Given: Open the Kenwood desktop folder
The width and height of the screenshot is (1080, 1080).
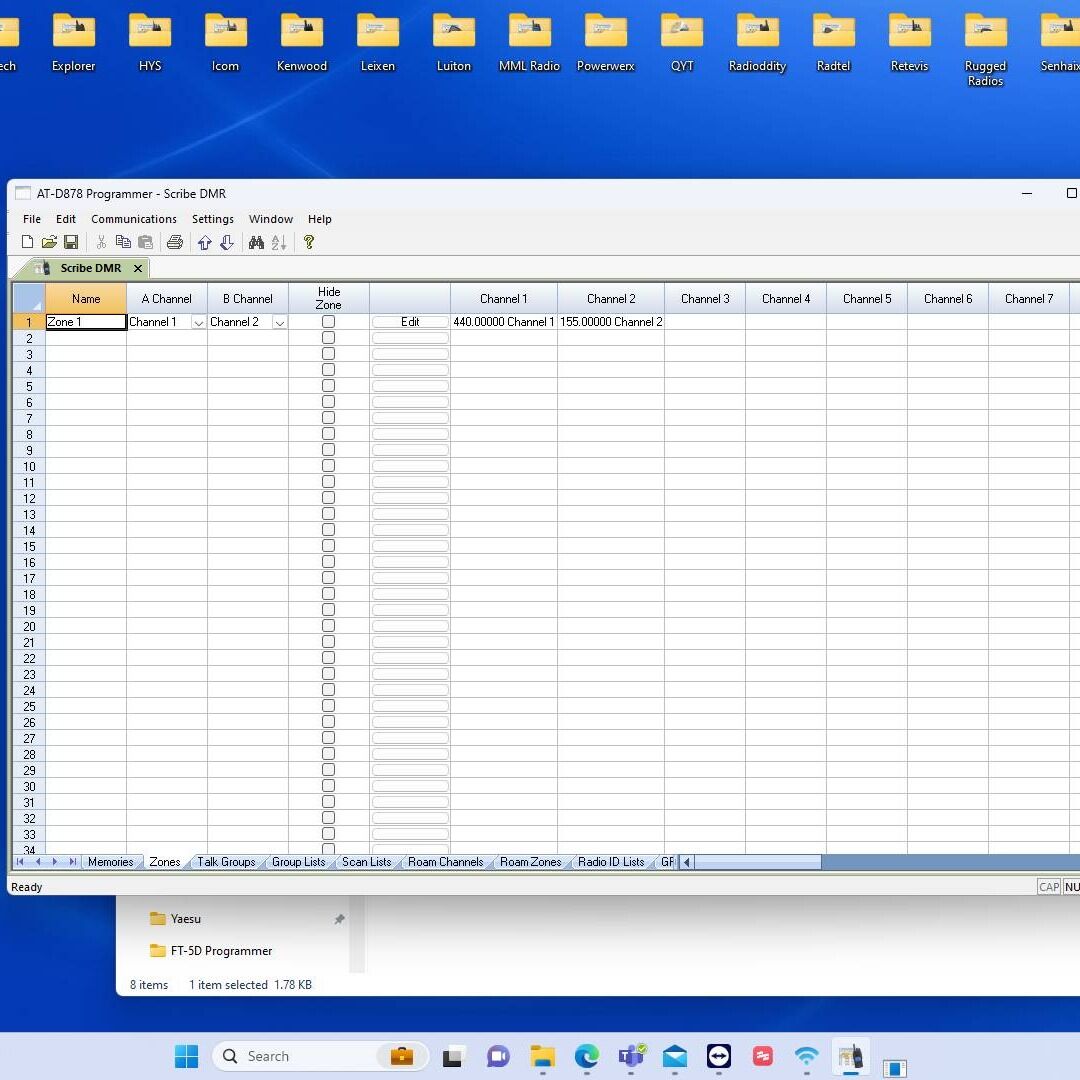Looking at the screenshot, I should click(302, 43).
